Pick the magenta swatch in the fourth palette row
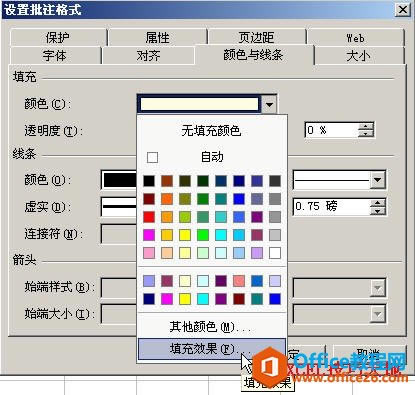This screenshot has width=415, height=395. (149, 235)
